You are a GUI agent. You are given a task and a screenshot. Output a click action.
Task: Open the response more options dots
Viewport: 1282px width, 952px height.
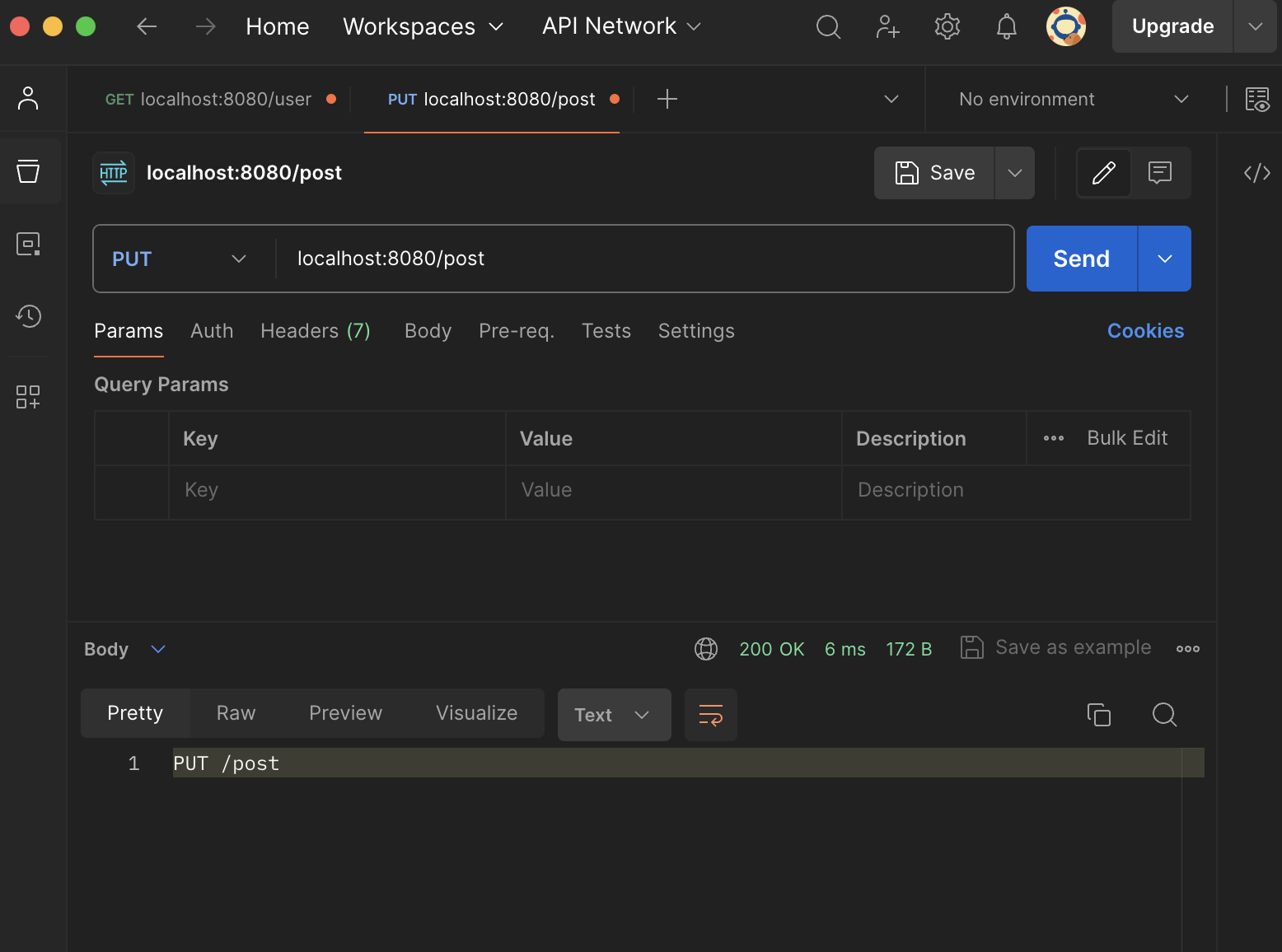coord(1188,649)
